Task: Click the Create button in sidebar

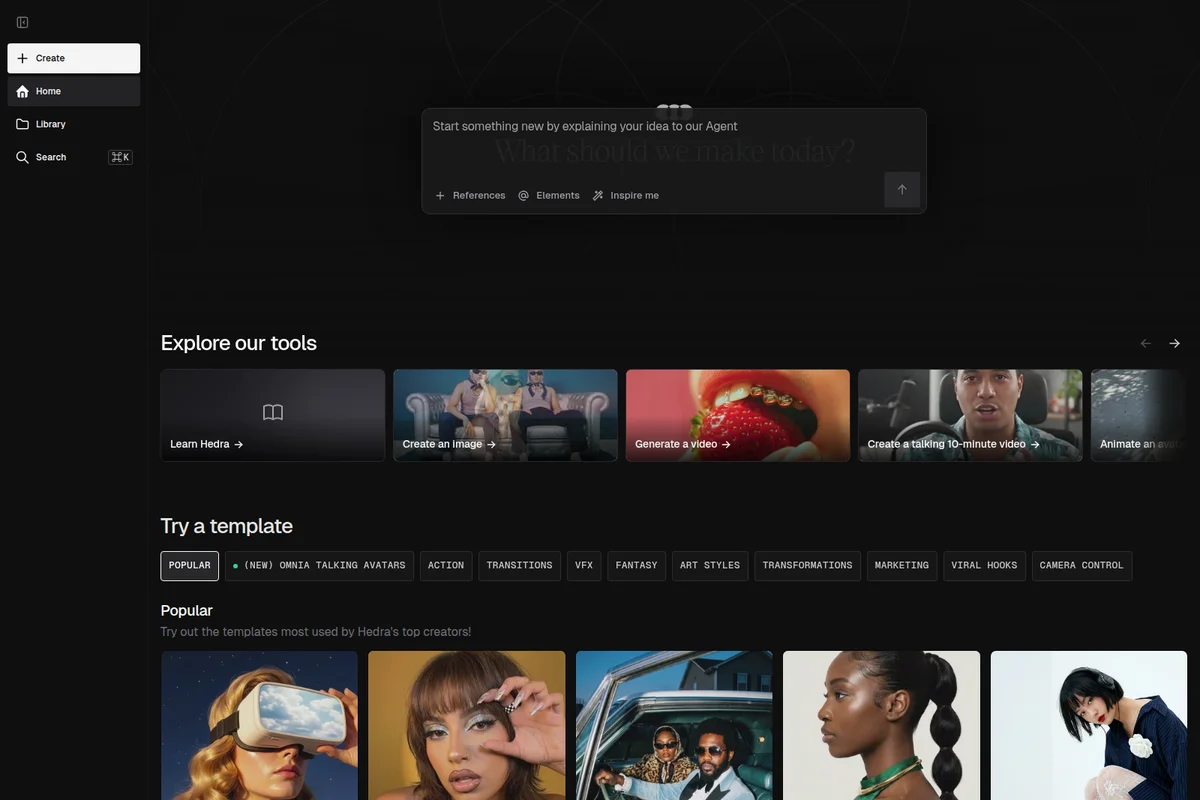Action: (73, 57)
